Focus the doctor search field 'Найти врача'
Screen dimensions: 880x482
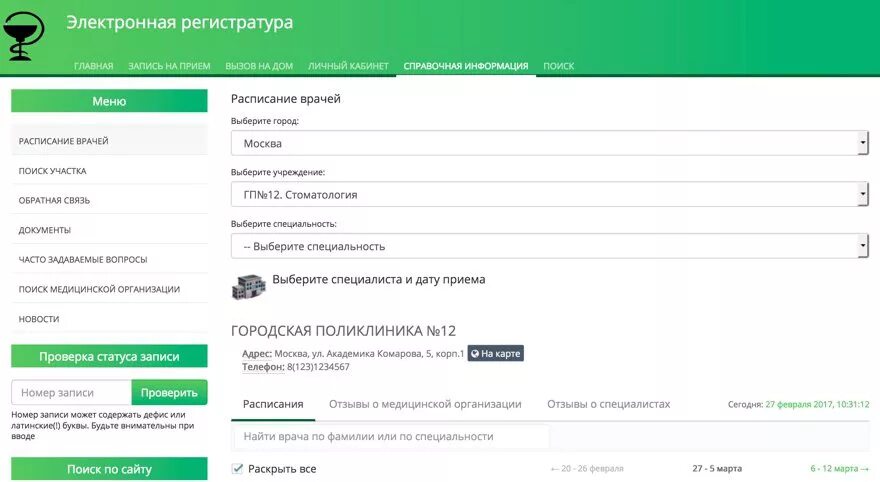(x=391, y=437)
